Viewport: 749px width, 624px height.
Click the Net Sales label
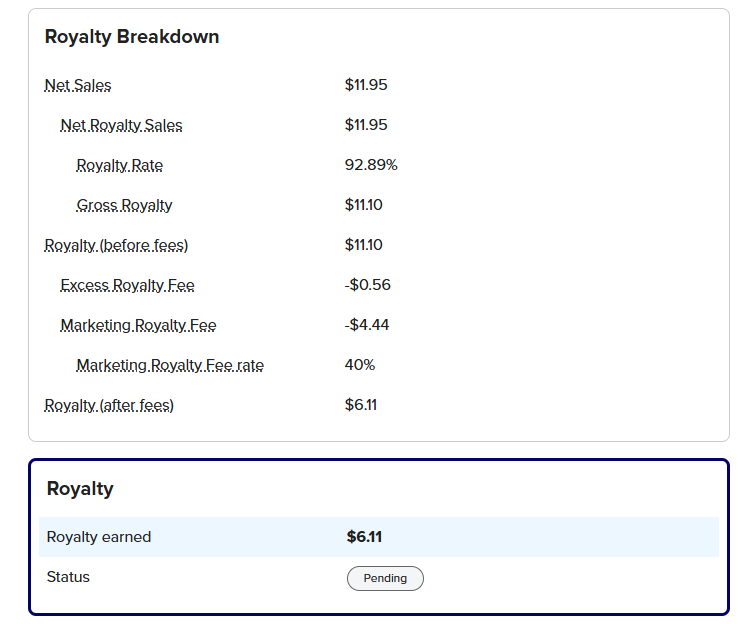[78, 85]
